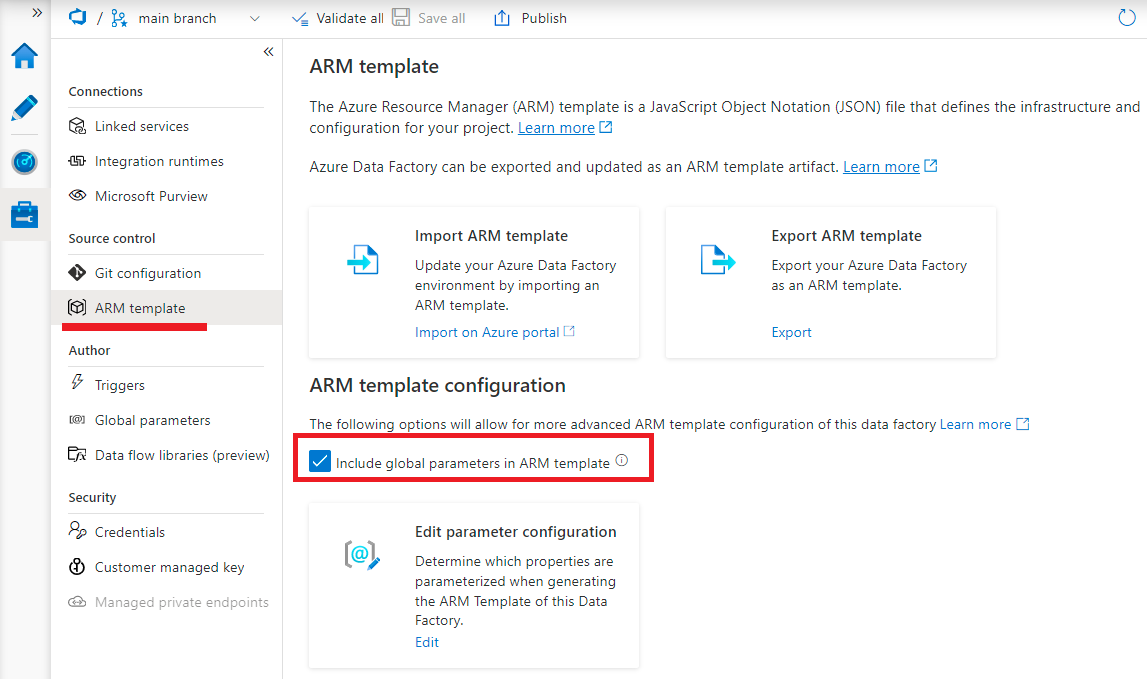Click the Export ARM template icon
This screenshot has width=1147, height=679.
[x=718, y=258]
